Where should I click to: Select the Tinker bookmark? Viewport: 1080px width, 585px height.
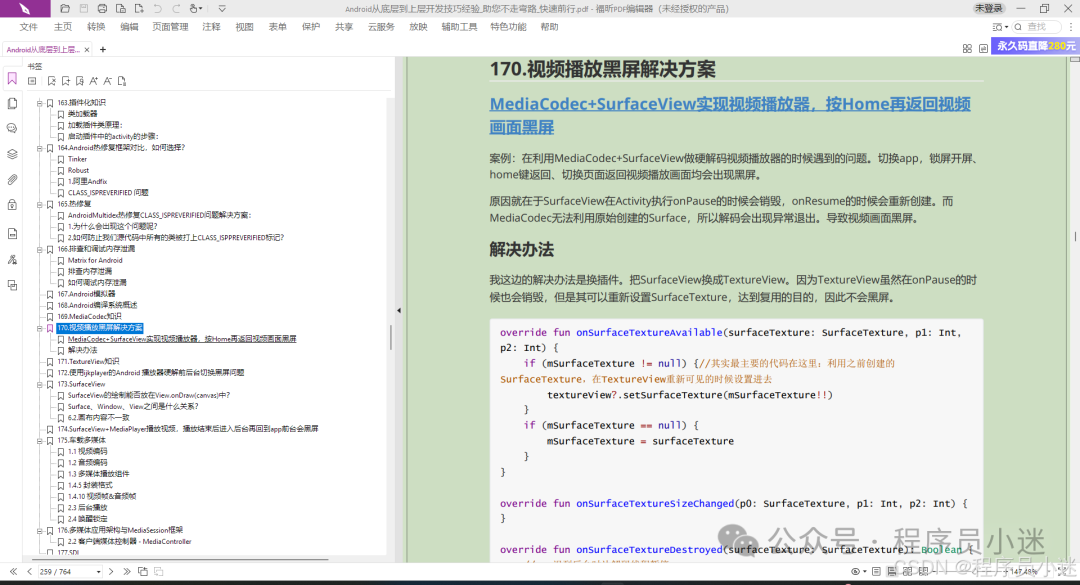coord(77,159)
